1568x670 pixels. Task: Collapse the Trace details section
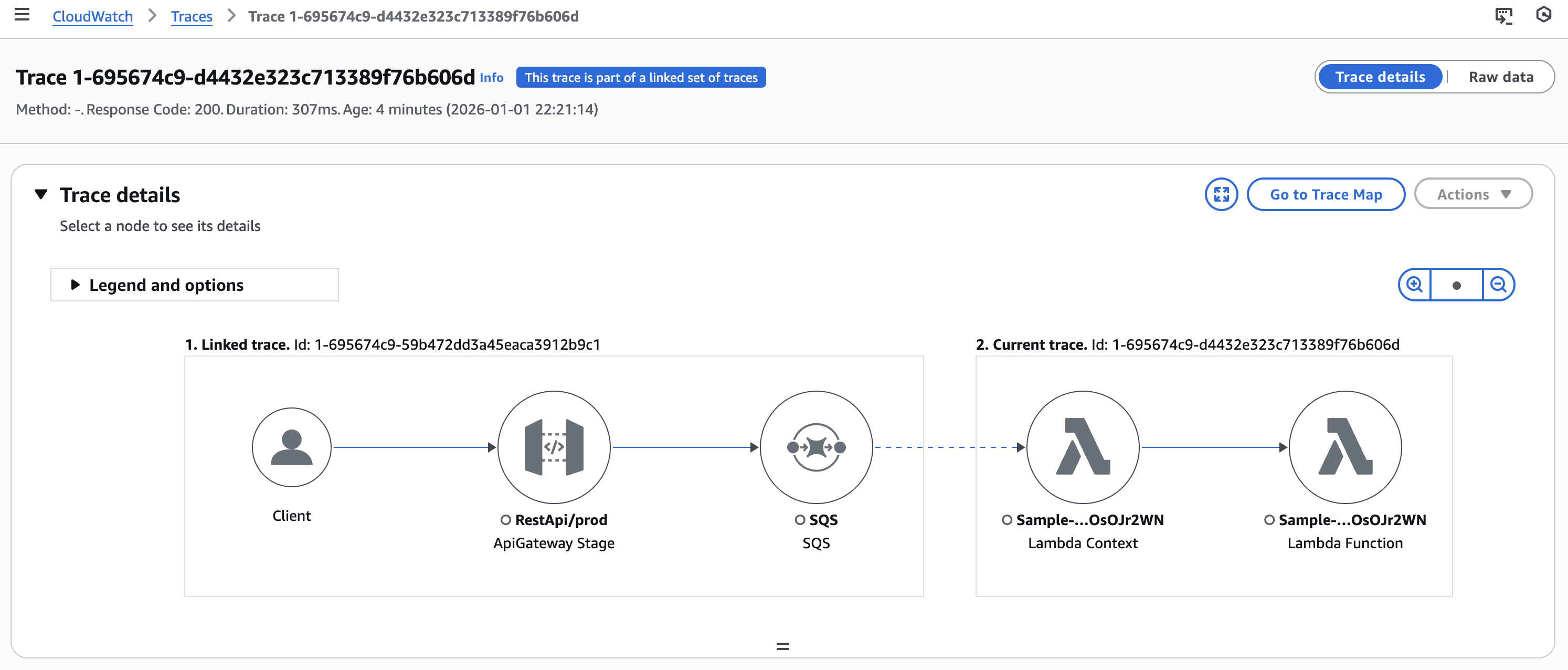click(x=41, y=194)
